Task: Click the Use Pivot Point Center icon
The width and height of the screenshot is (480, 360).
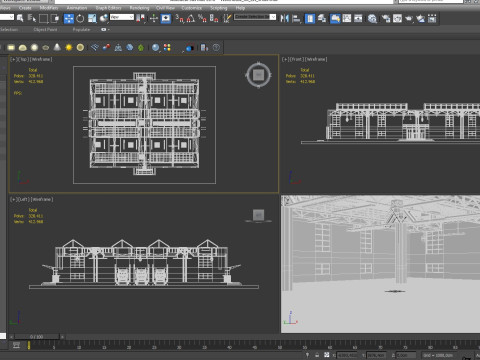Action: [x=140, y=18]
